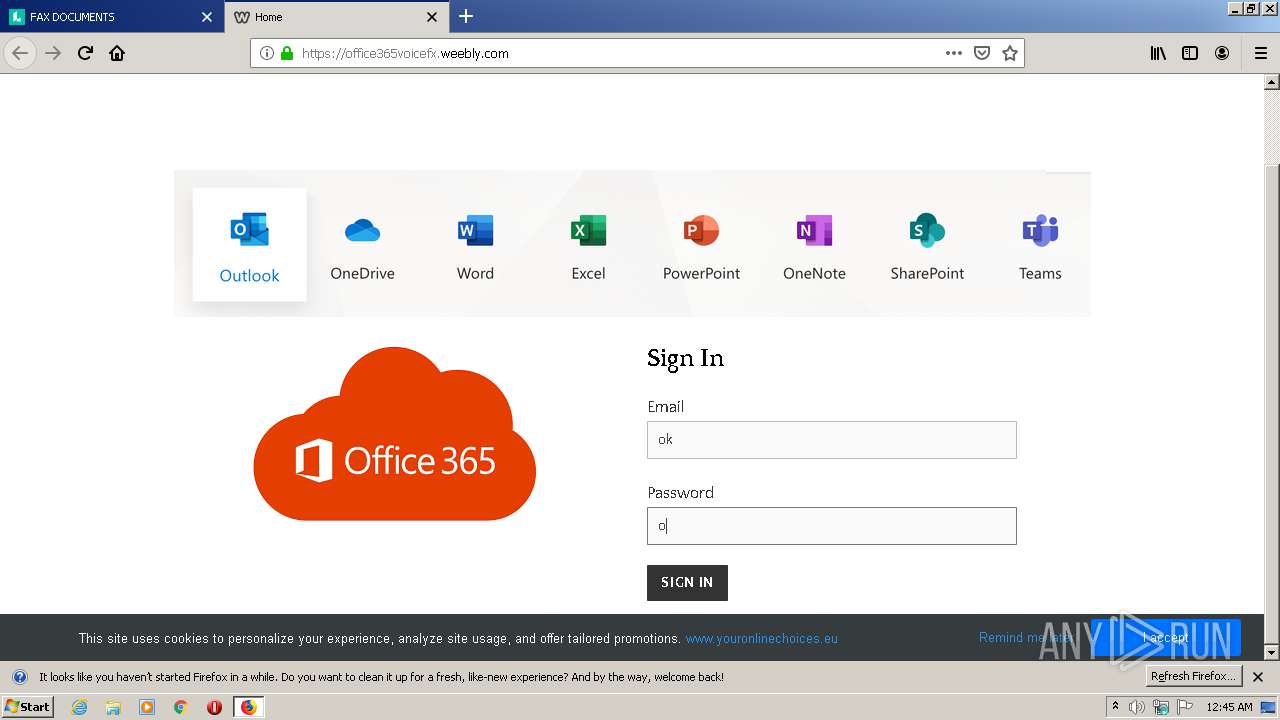Open Opera from the taskbar
The height and width of the screenshot is (720, 1280).
click(214, 707)
